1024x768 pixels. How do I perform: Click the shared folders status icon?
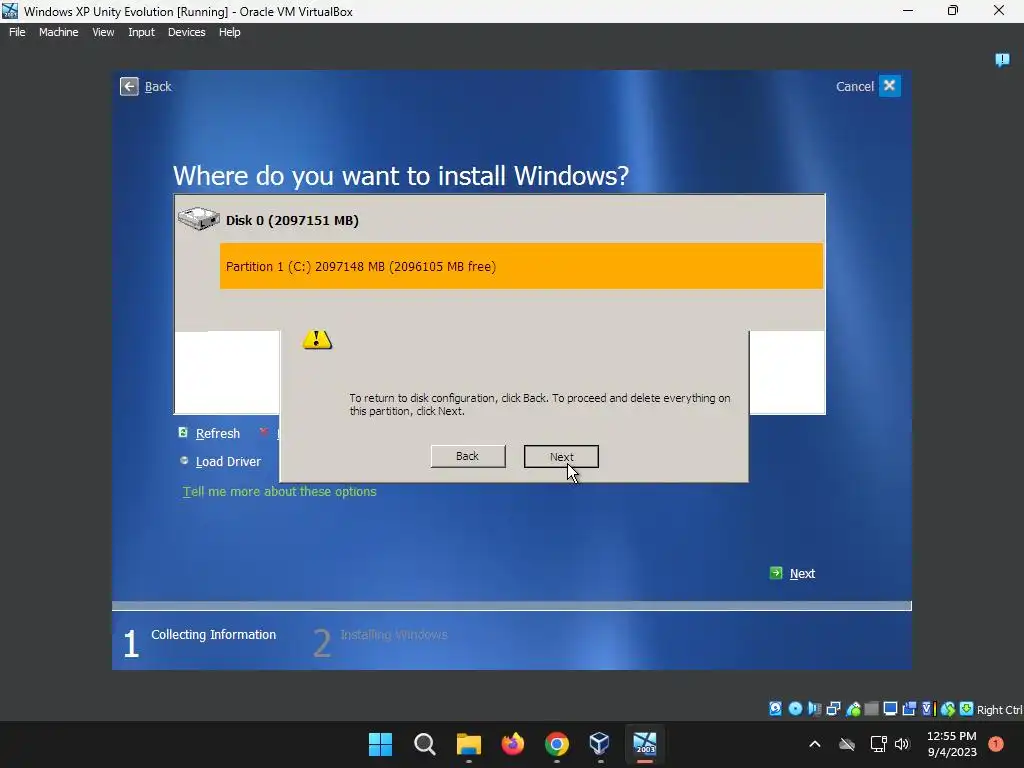click(x=871, y=709)
